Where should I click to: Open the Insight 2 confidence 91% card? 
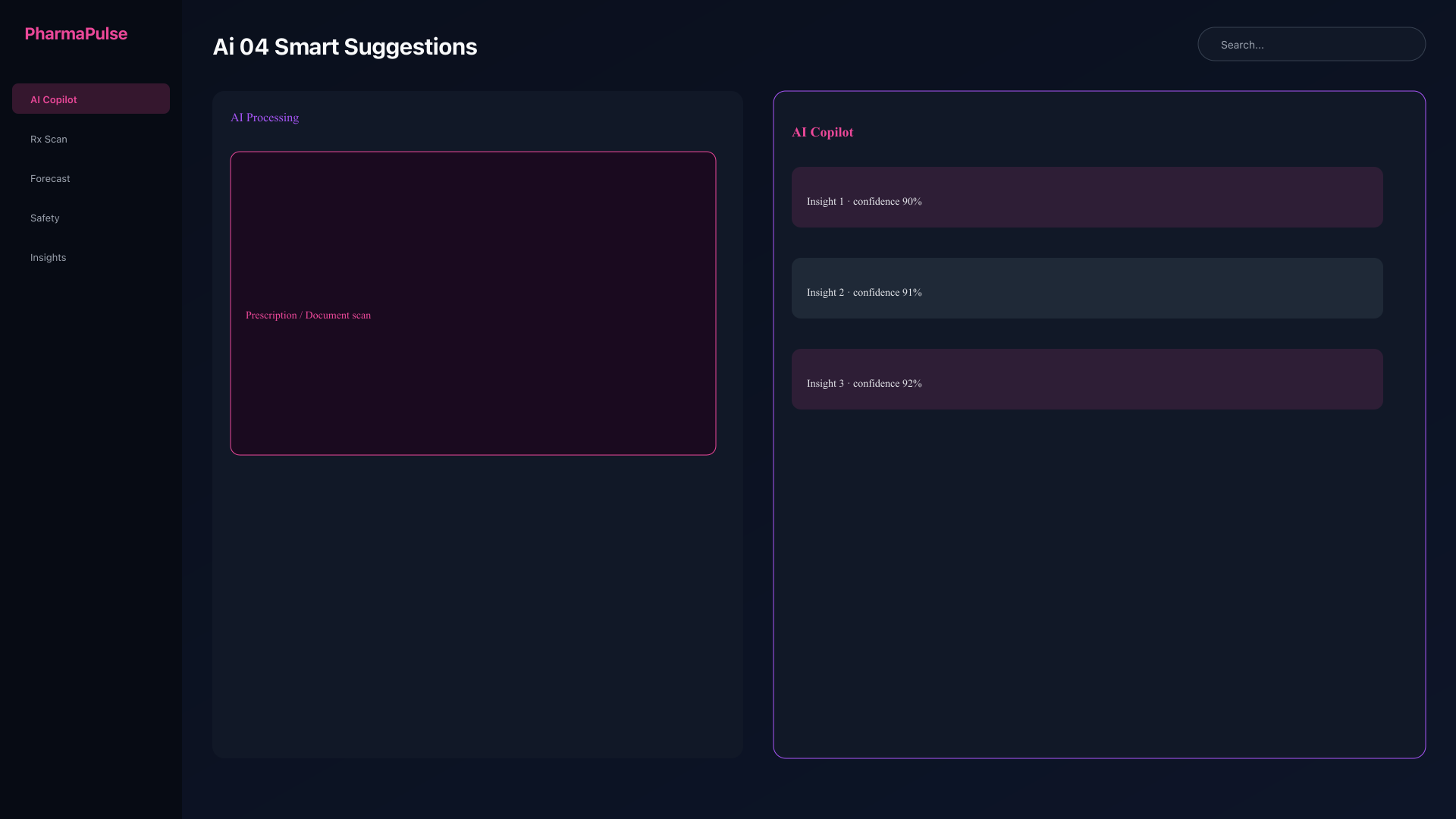[1087, 288]
